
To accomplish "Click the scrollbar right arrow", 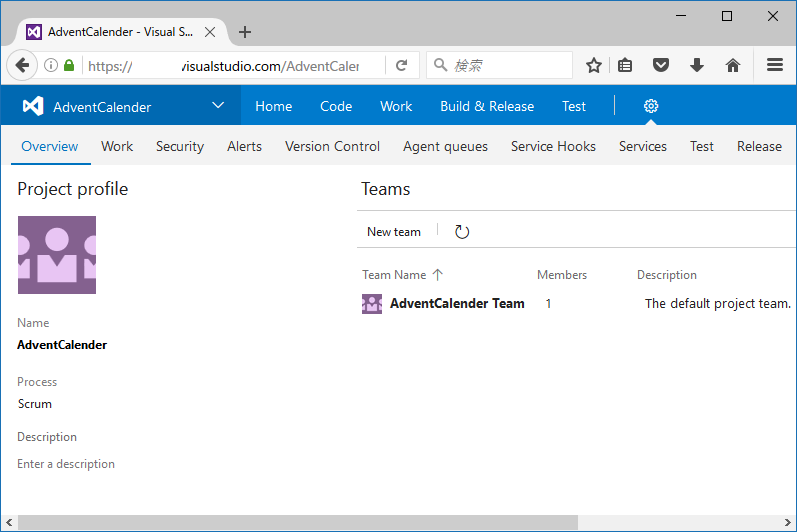I will pyautogui.click(x=787, y=522).
